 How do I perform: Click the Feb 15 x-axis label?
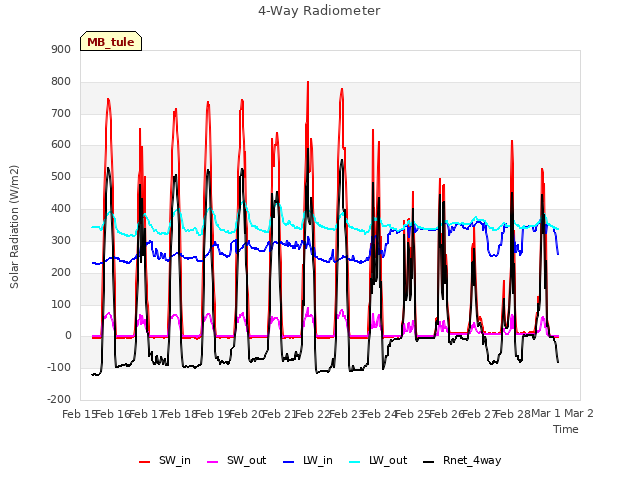point(79,414)
